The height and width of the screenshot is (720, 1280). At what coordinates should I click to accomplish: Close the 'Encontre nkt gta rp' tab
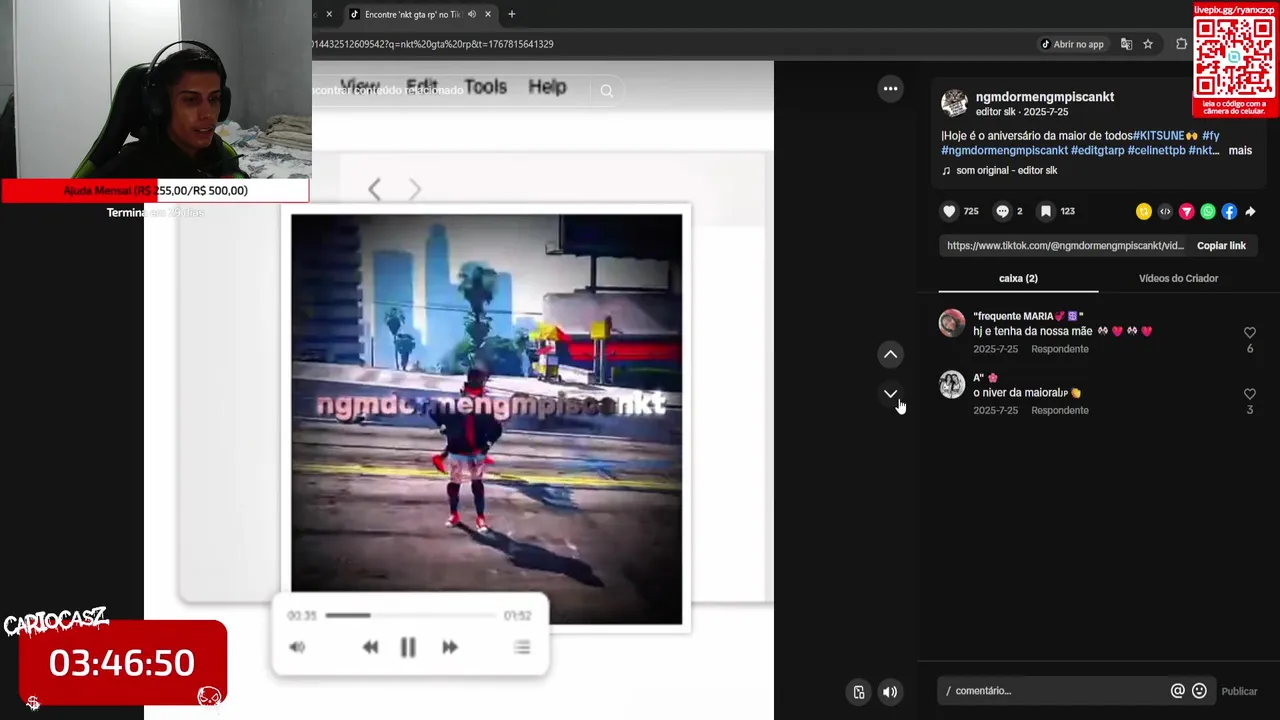click(487, 14)
